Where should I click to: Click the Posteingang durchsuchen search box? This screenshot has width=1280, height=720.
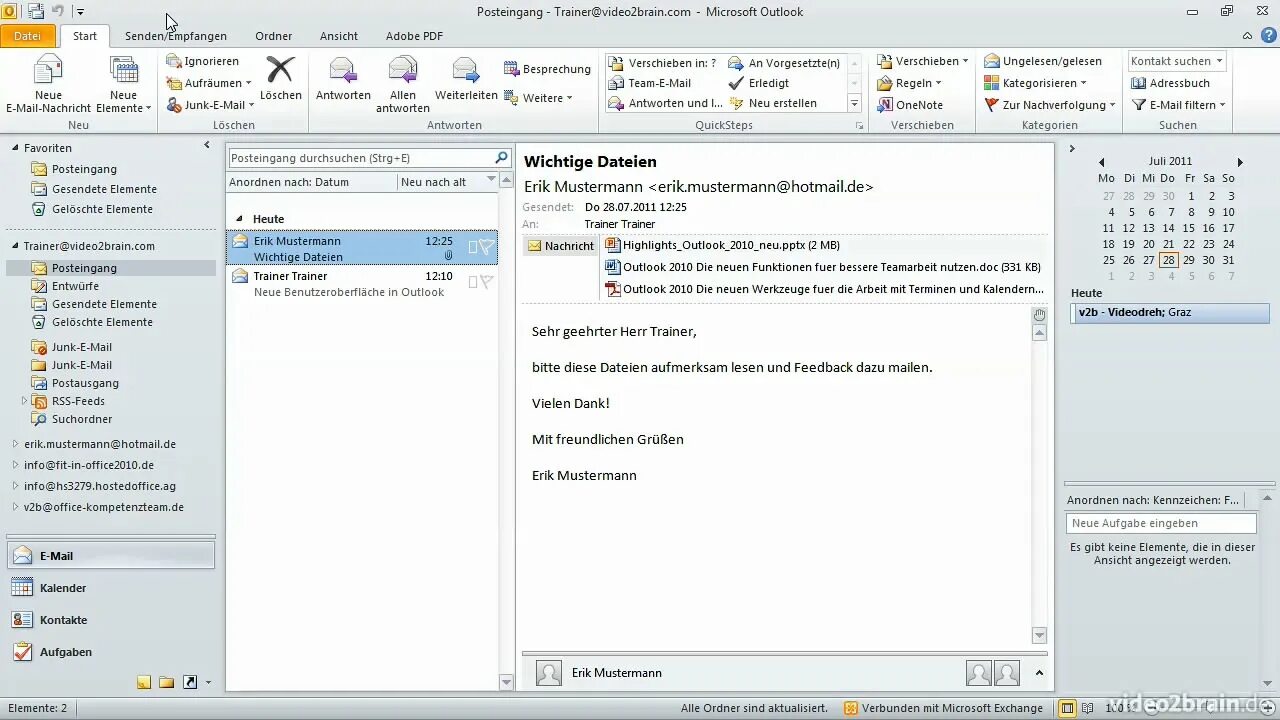[360, 158]
